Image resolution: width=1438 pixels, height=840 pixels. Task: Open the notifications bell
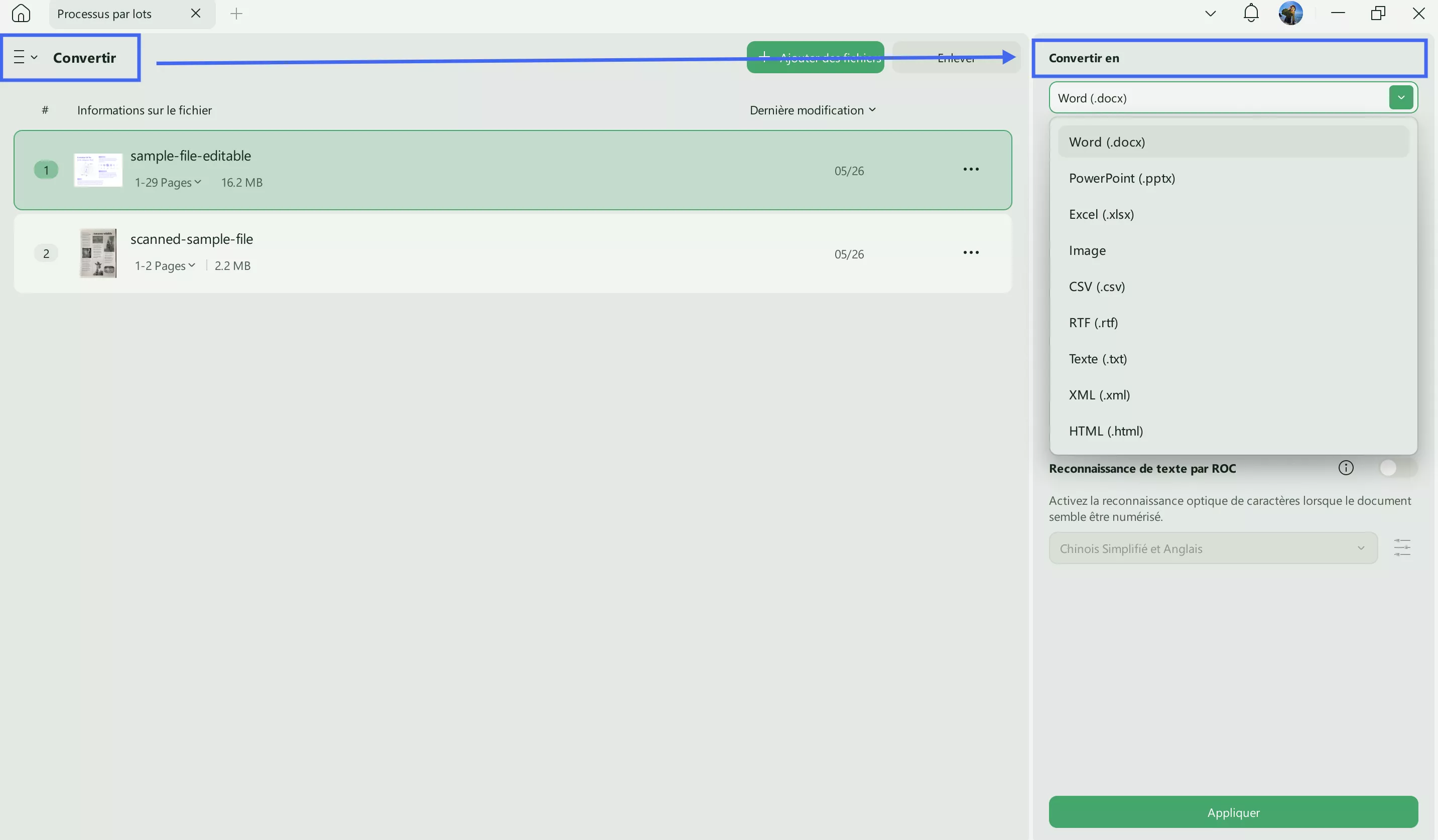coord(1251,13)
